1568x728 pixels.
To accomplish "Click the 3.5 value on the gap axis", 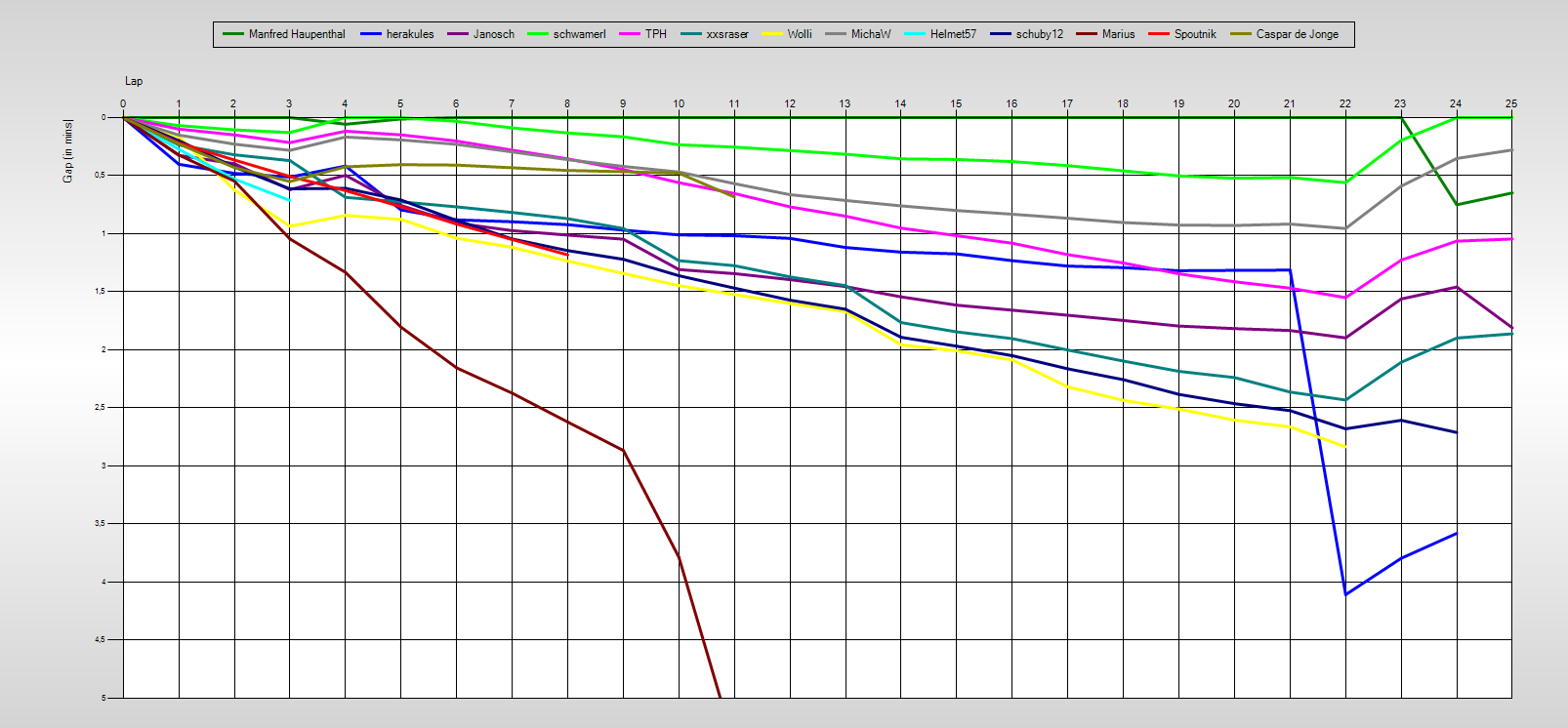I will [x=101, y=524].
